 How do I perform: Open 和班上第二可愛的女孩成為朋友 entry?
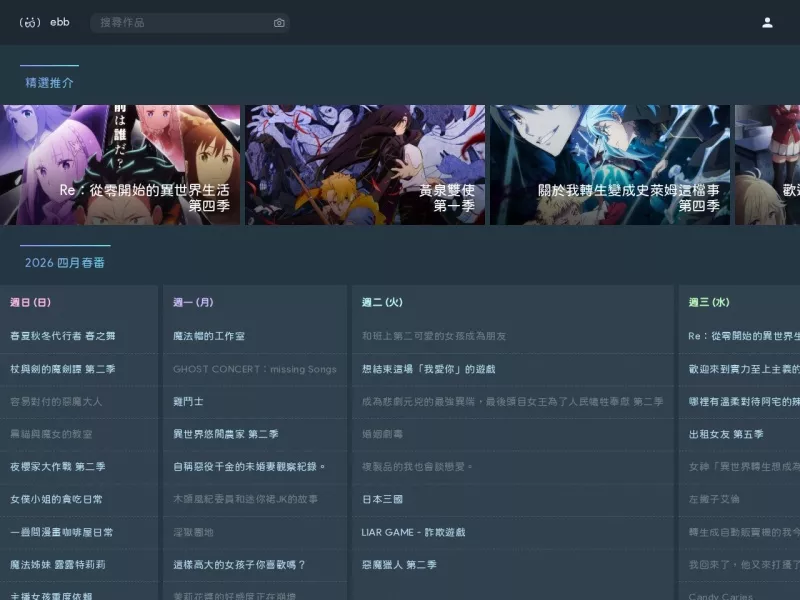(x=434, y=336)
